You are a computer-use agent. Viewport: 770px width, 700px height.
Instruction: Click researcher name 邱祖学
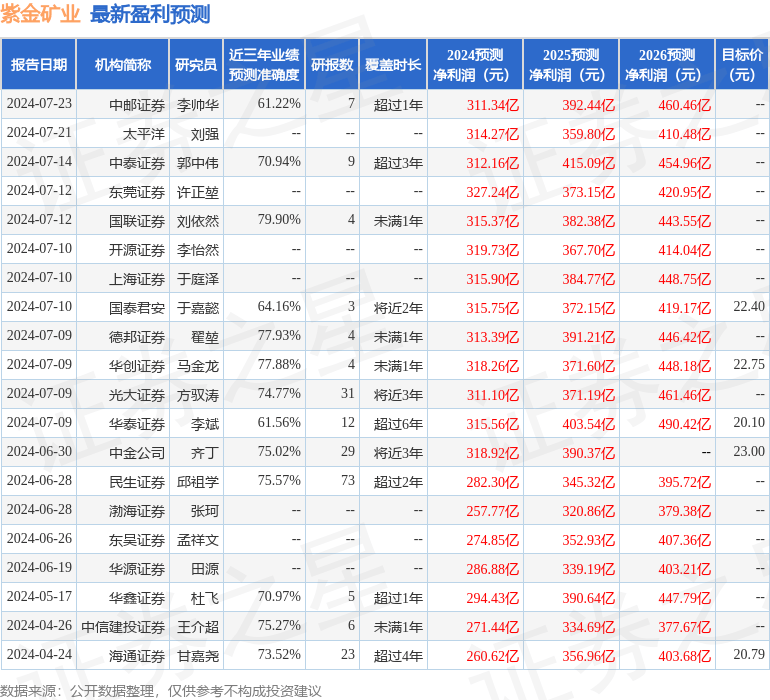(x=198, y=481)
